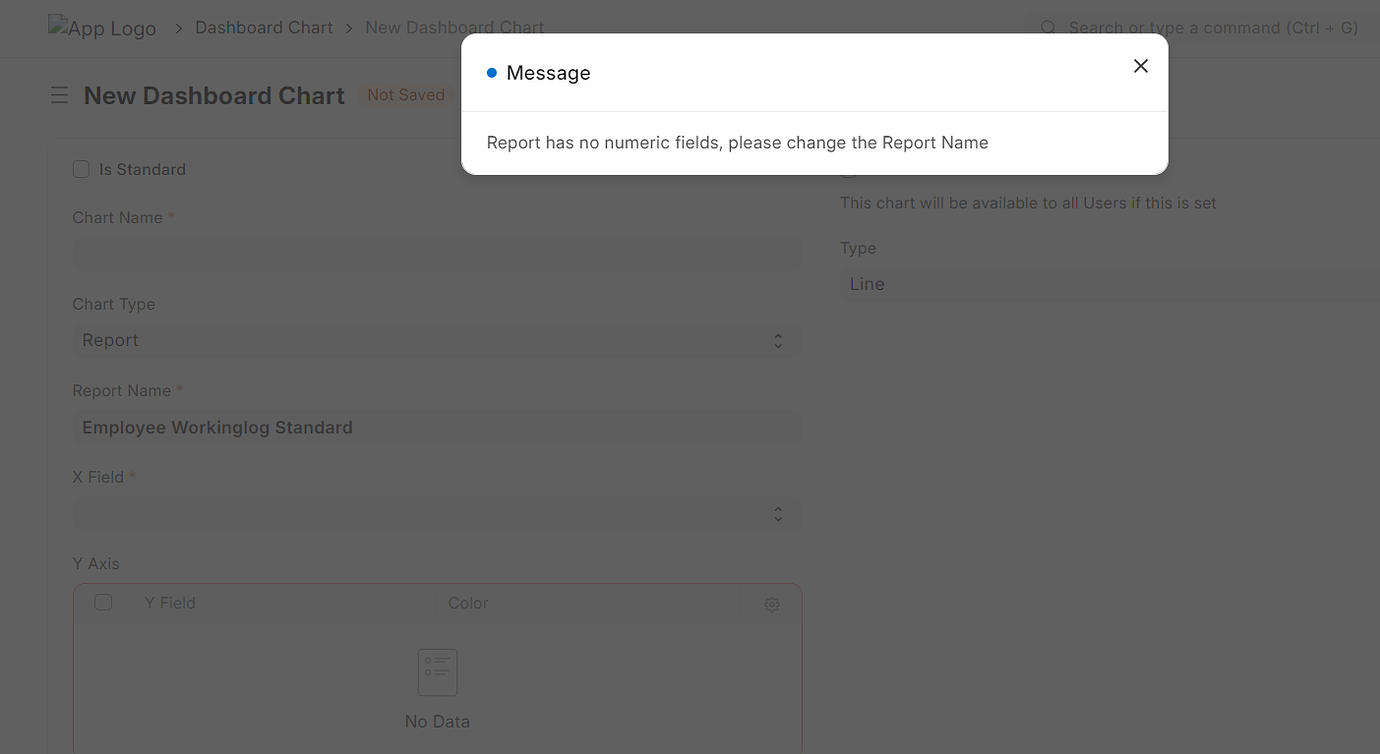Viewport: 1380px width, 754px height.
Task: Click the Chart Name input field
Action: tap(437, 253)
